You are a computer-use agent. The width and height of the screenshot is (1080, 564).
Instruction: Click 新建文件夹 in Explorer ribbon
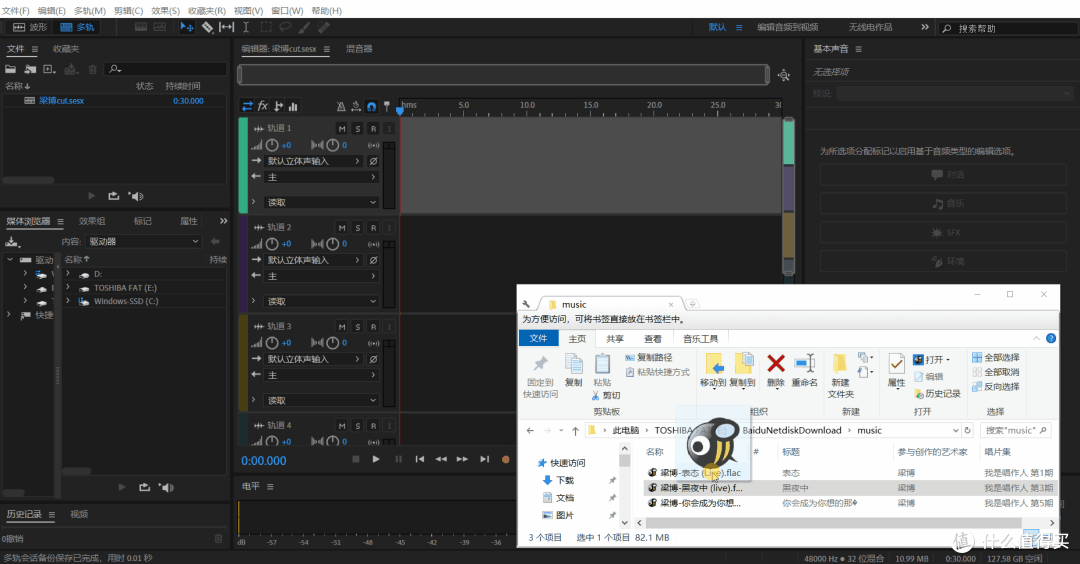[x=840, y=376]
